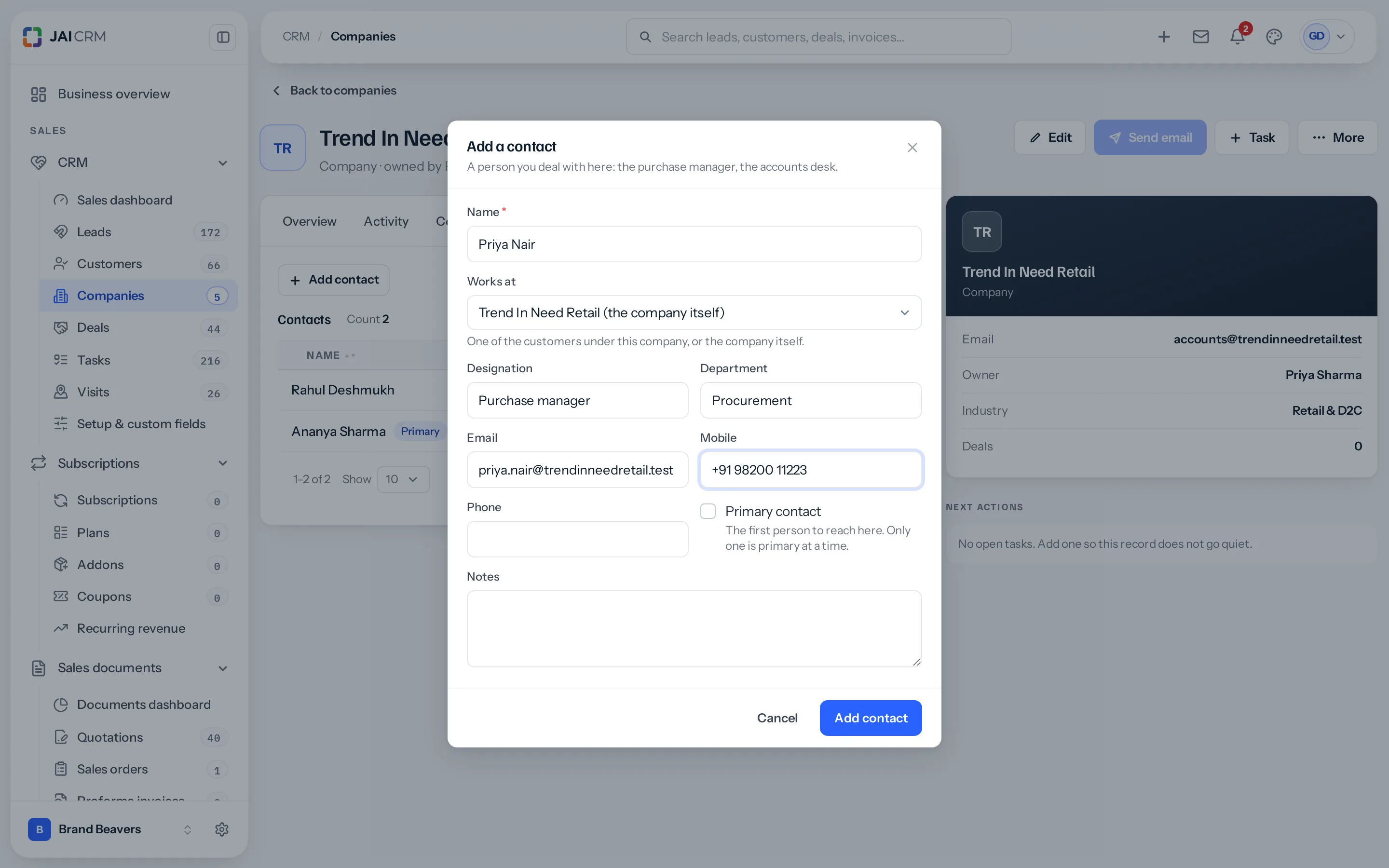Sort contacts by NAME column
1389x868 pixels.
pyautogui.click(x=330, y=355)
